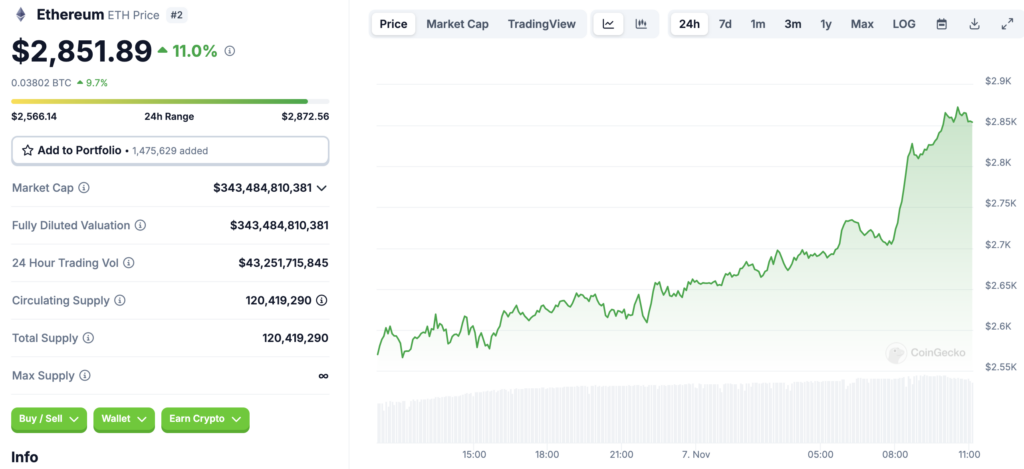Click the Fully Diluted Valuation info icon

click(x=140, y=225)
